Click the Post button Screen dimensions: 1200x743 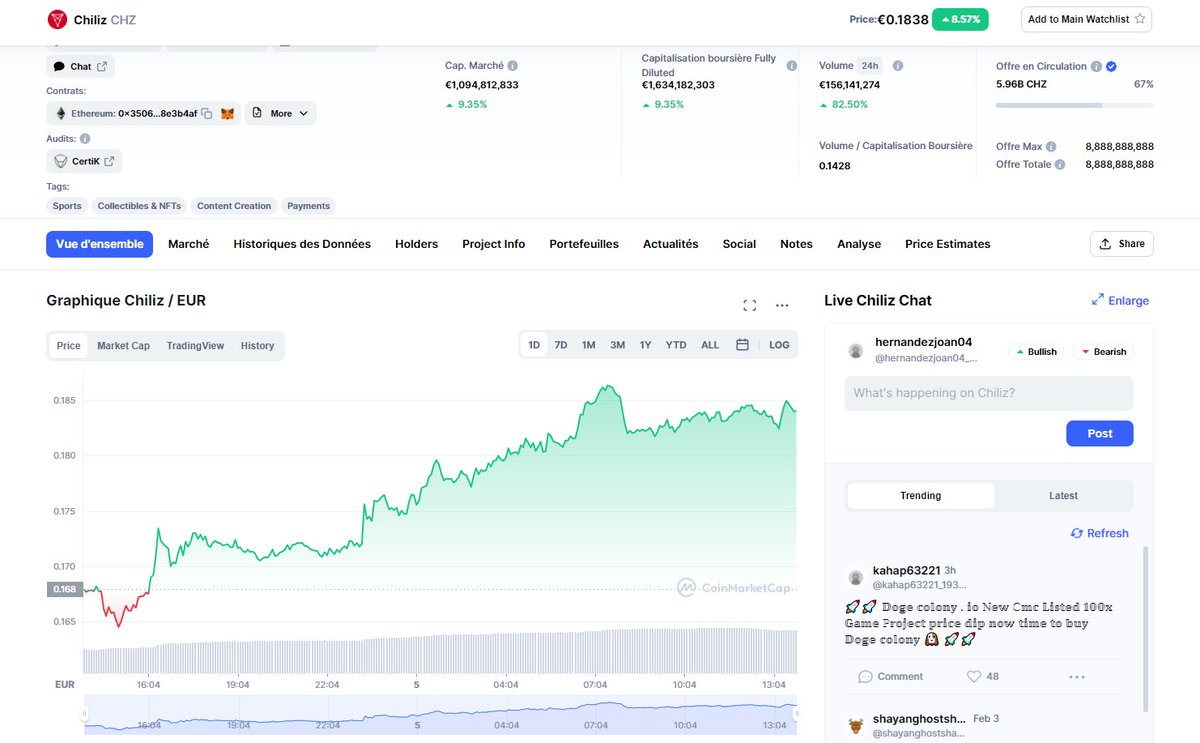tap(1100, 433)
